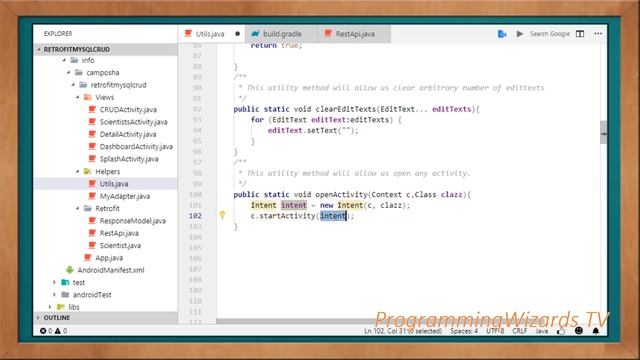640x360 pixels.
Task: Open DashboardActivity.java file
Action: pos(136,147)
